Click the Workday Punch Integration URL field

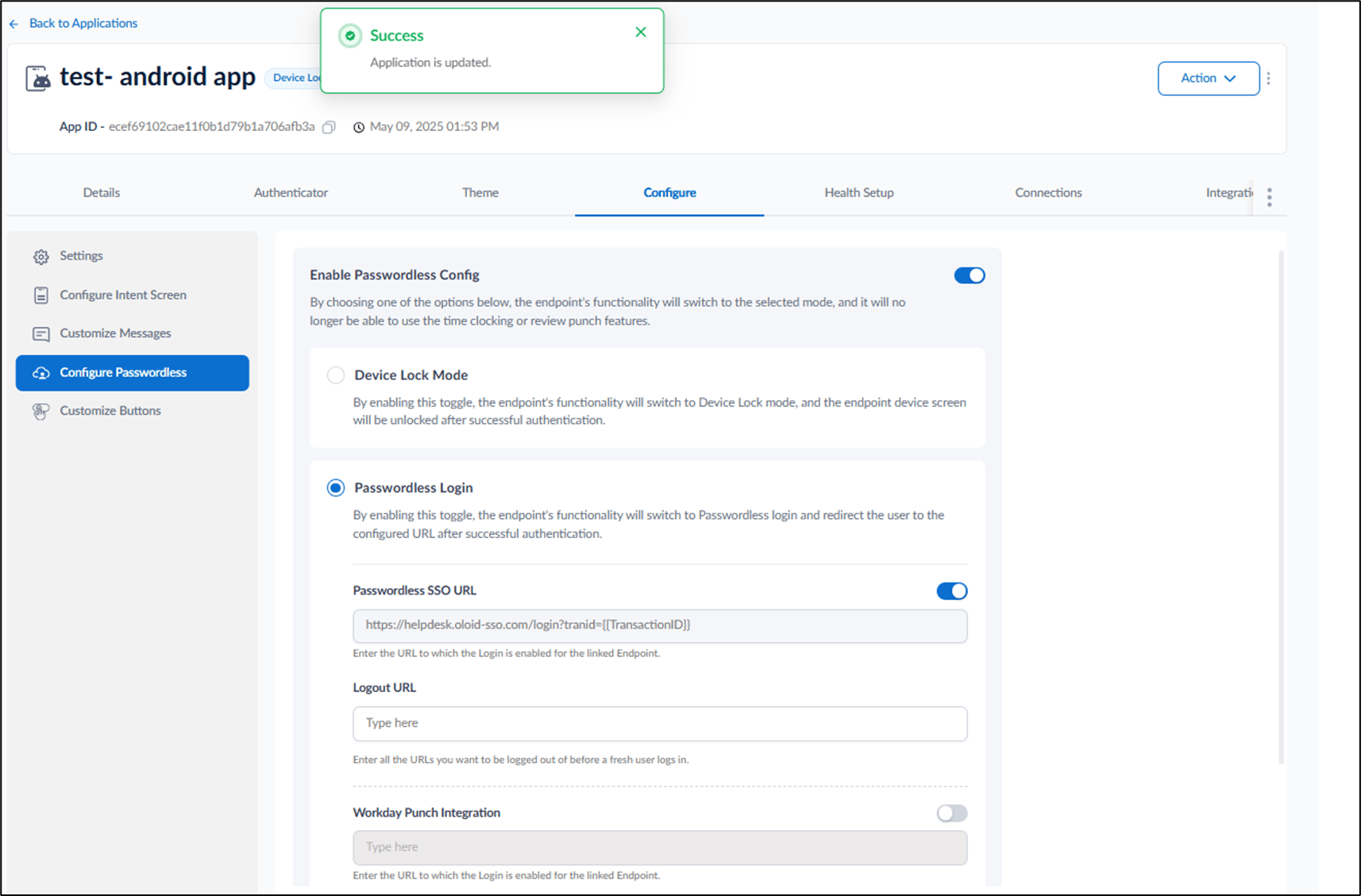[660, 848]
